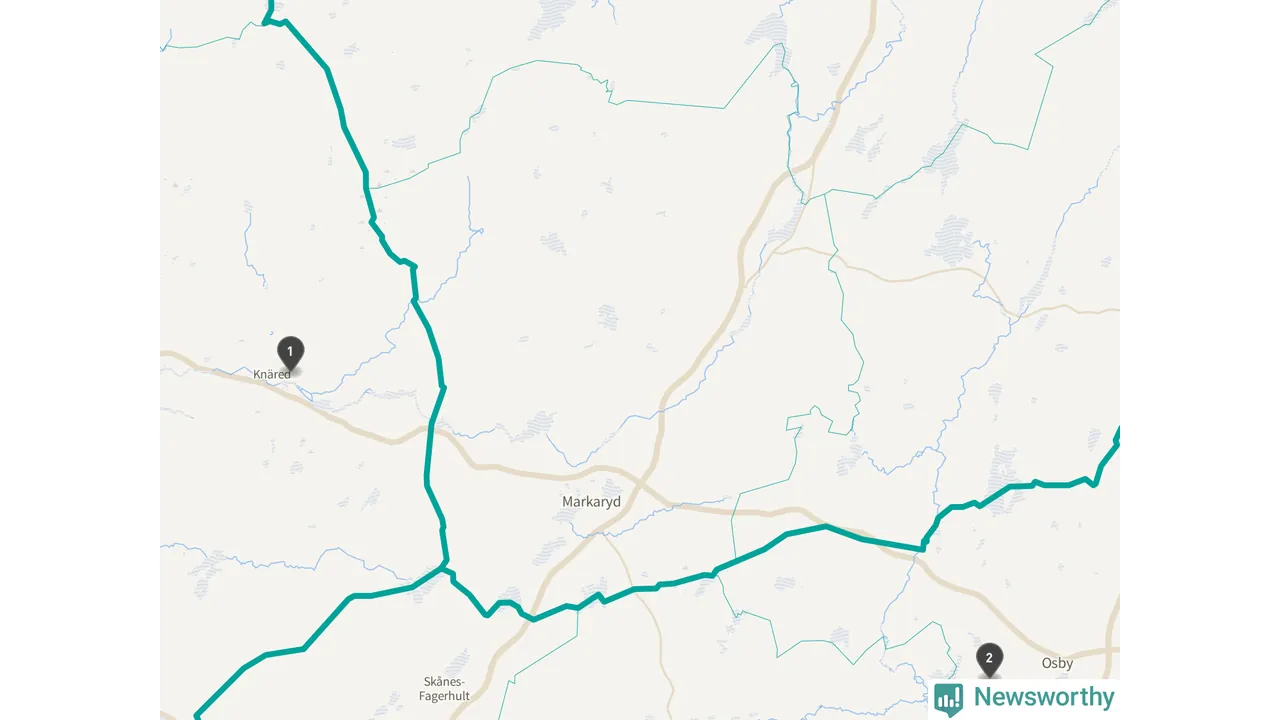Viewport: 1280px width, 720px height.
Task: Click thick teal border at map's top edge
Action: coord(268,8)
